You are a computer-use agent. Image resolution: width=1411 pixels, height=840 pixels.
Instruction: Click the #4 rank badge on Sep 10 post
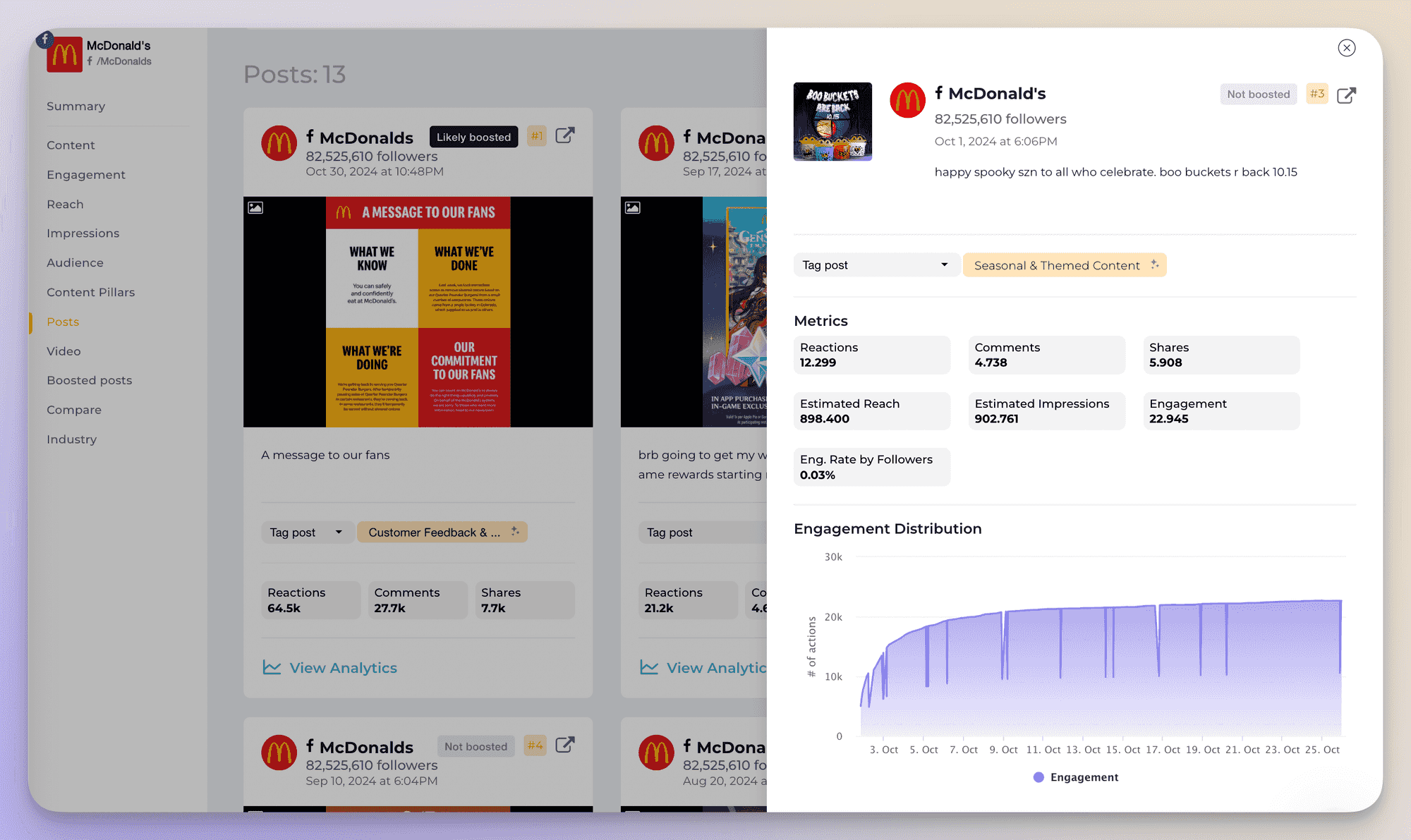click(535, 745)
